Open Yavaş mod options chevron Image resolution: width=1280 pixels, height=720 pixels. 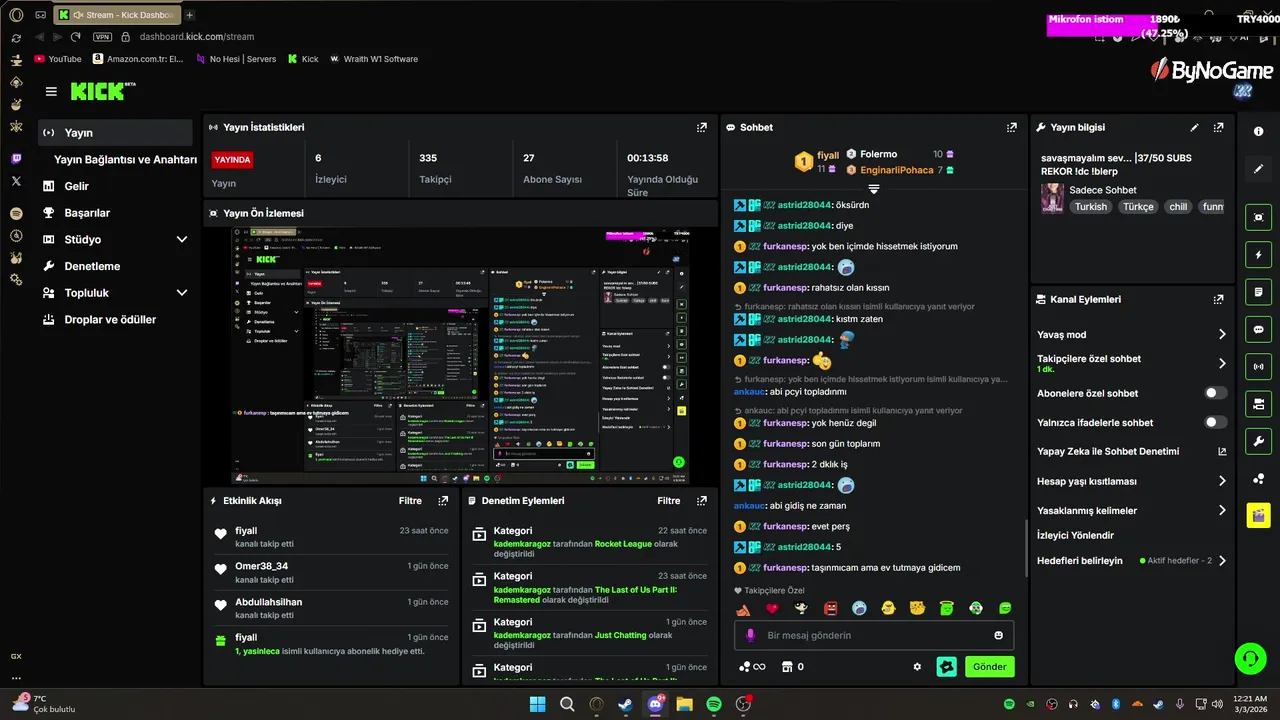[x=1222, y=335]
